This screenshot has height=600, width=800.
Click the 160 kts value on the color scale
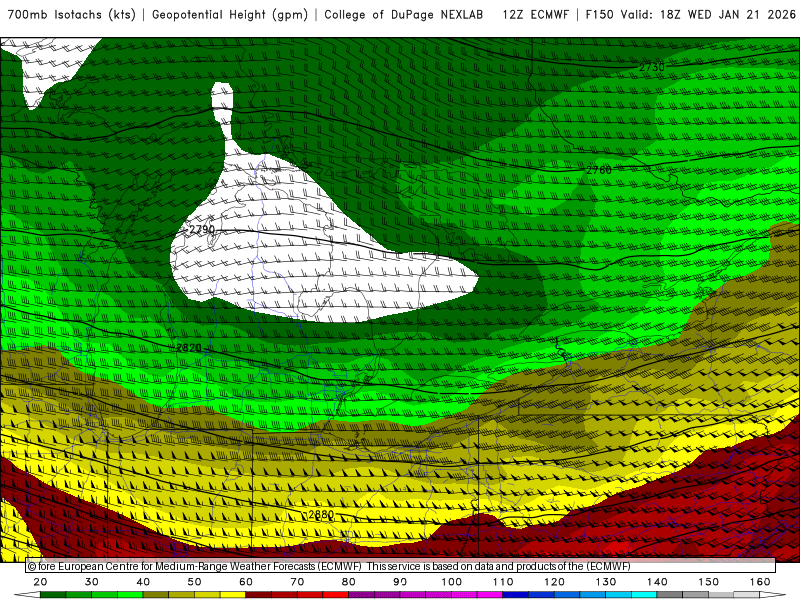point(760,582)
